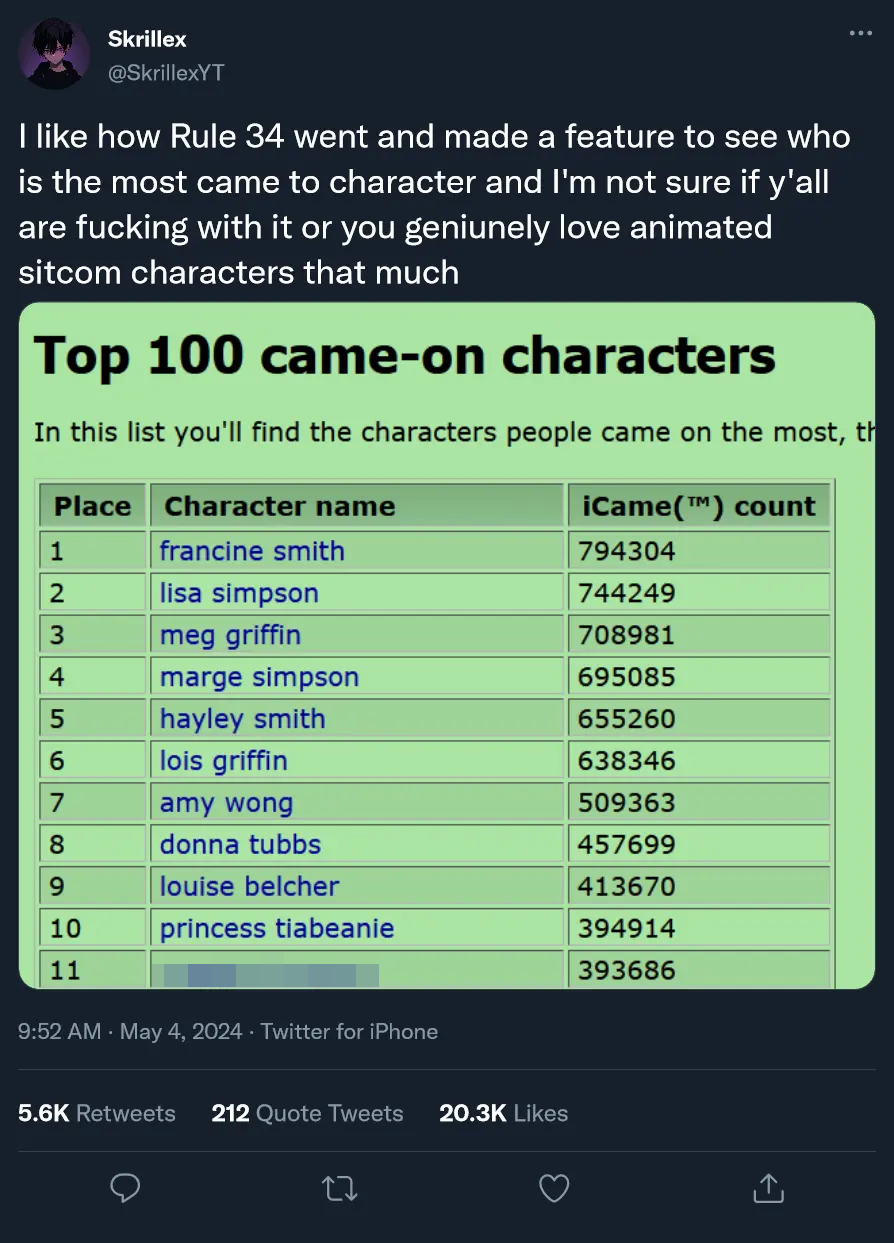Share the tweet via upload icon

(768, 1187)
